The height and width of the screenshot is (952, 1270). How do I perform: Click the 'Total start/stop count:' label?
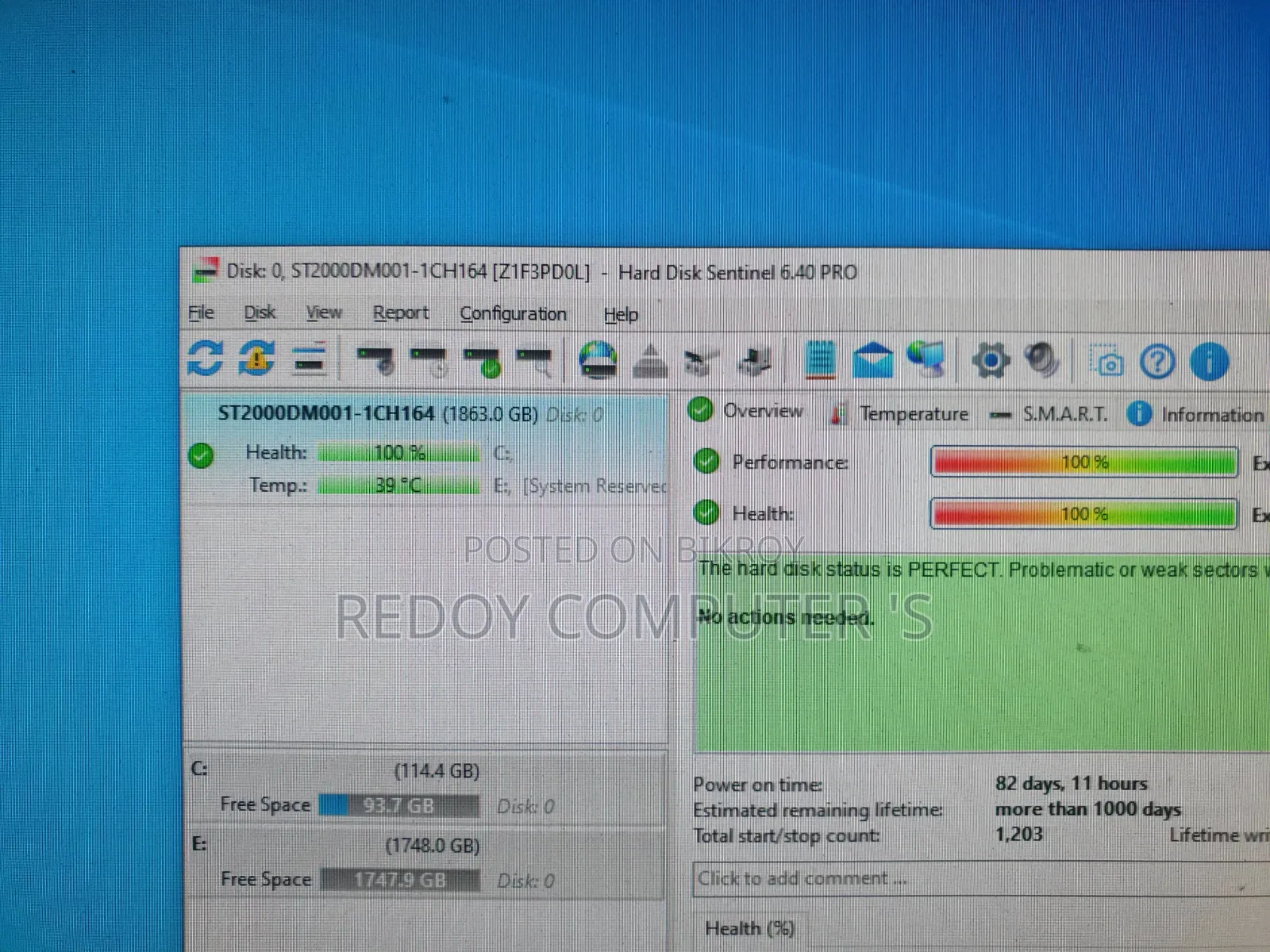[x=786, y=835]
